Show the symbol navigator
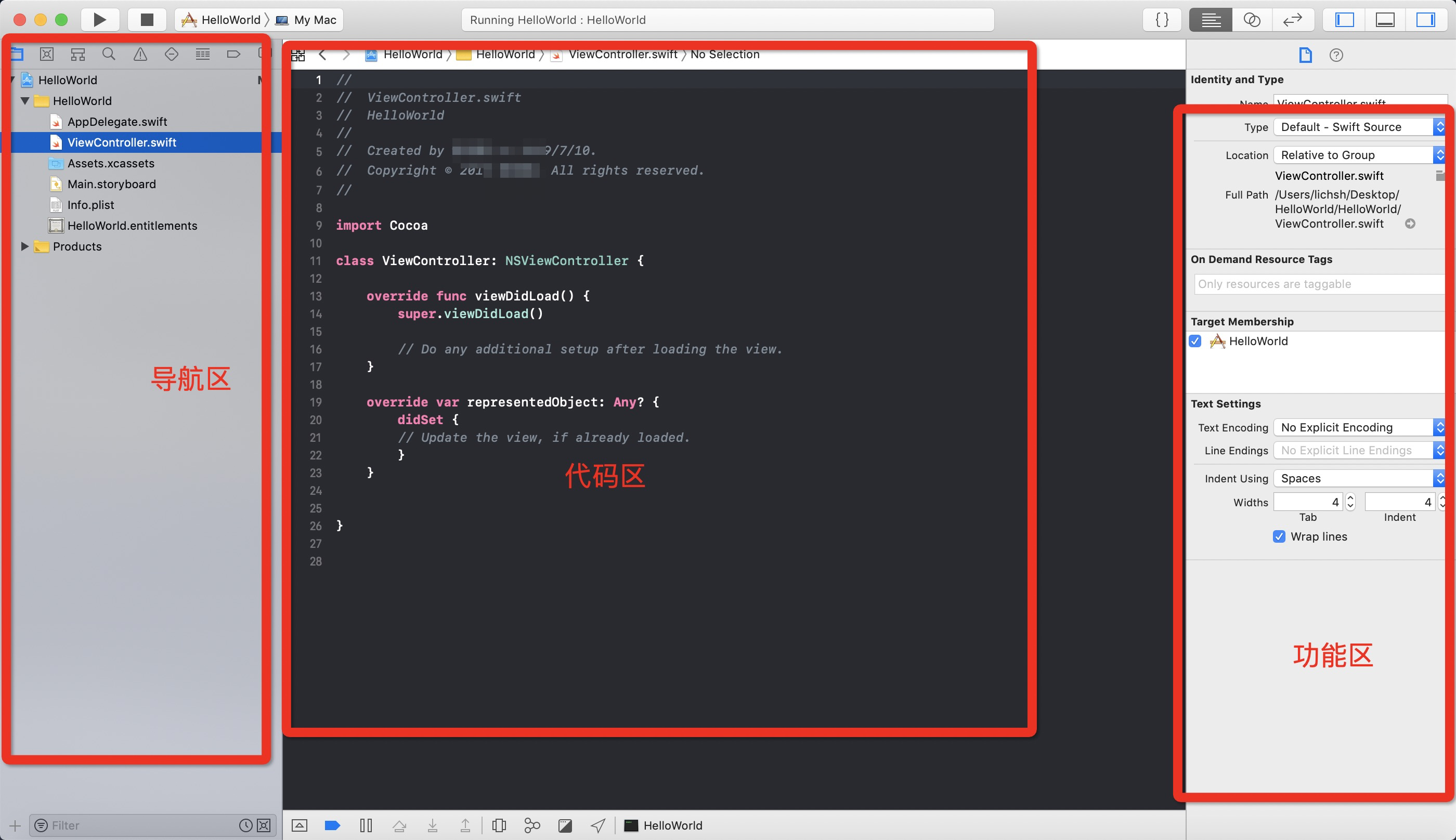This screenshot has height=840, width=1456. tap(78, 54)
